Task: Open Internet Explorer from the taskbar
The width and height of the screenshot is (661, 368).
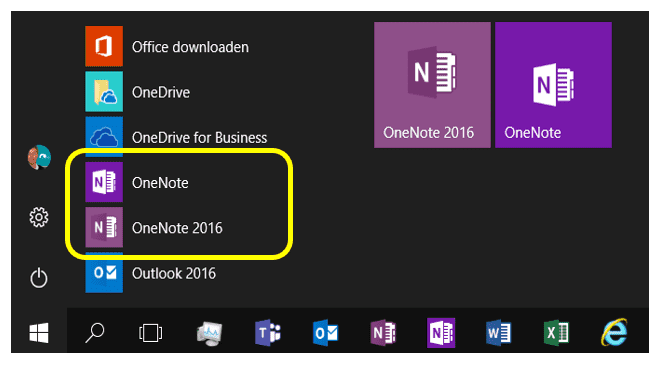Action: point(614,332)
